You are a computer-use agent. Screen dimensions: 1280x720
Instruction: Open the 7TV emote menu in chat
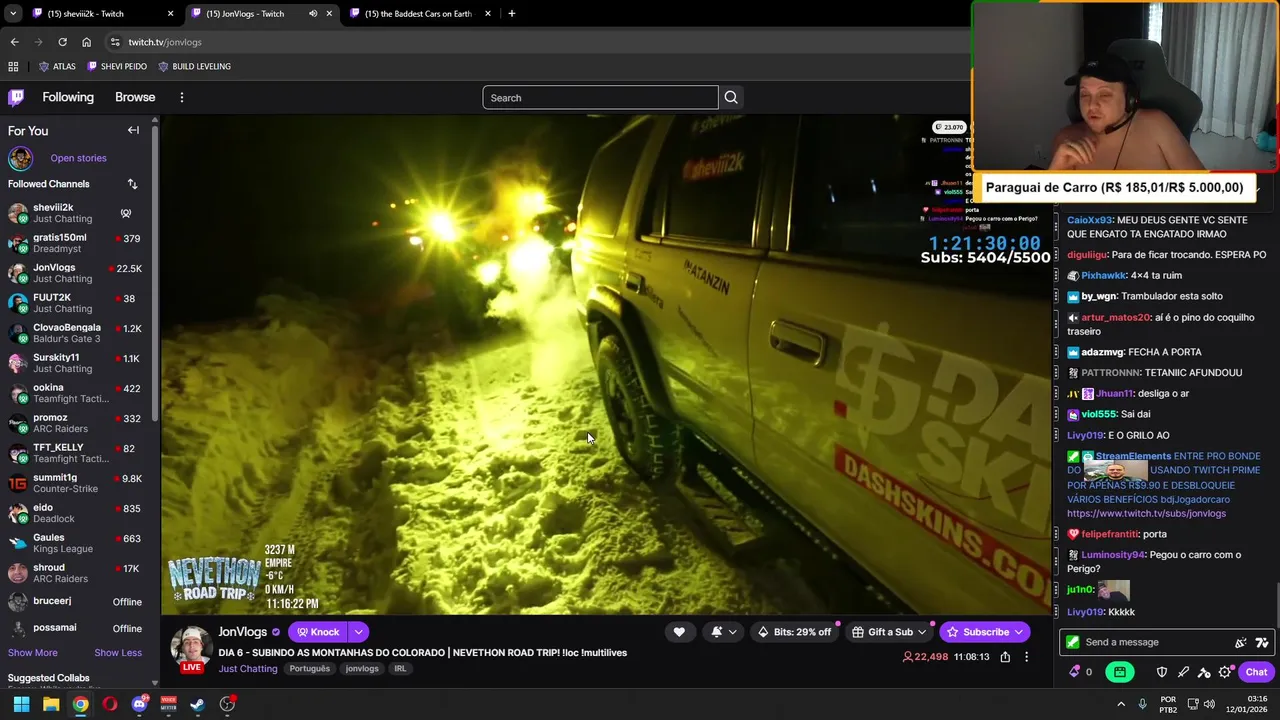(1262, 642)
